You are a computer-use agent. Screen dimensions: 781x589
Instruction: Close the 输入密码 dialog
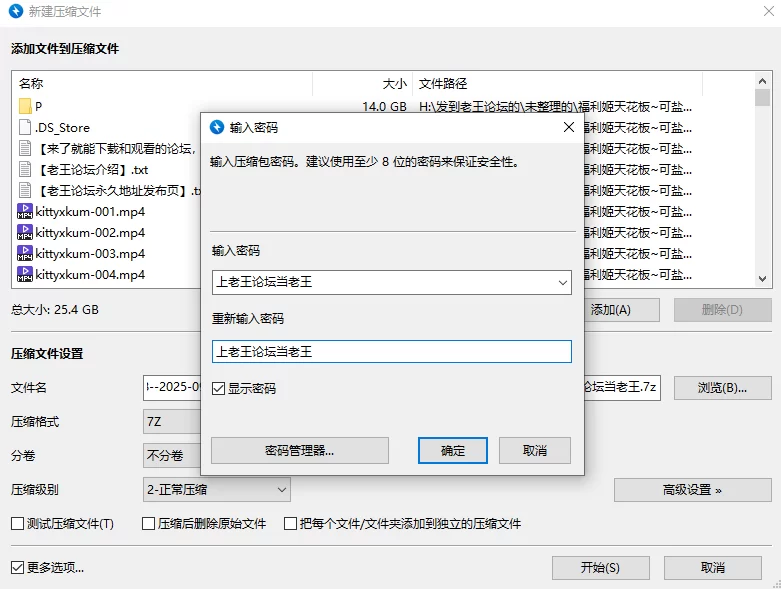569,127
